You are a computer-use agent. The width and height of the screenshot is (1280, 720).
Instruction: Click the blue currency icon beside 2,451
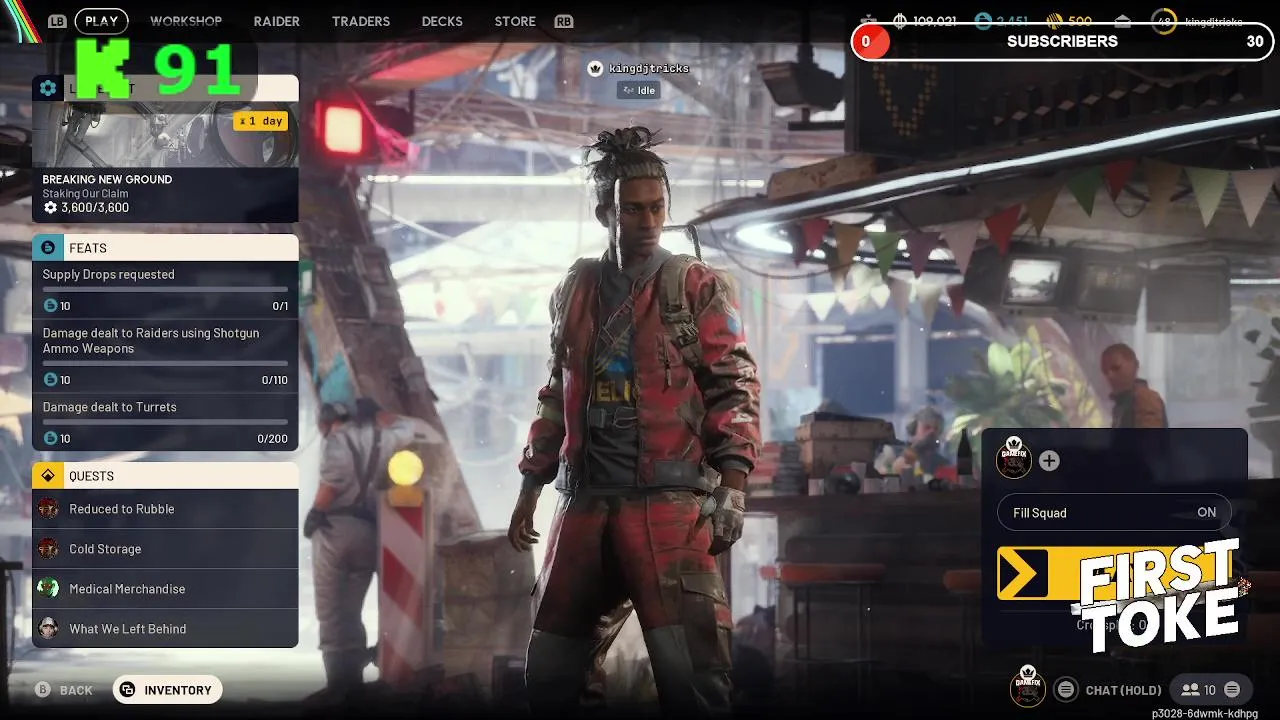(x=983, y=21)
